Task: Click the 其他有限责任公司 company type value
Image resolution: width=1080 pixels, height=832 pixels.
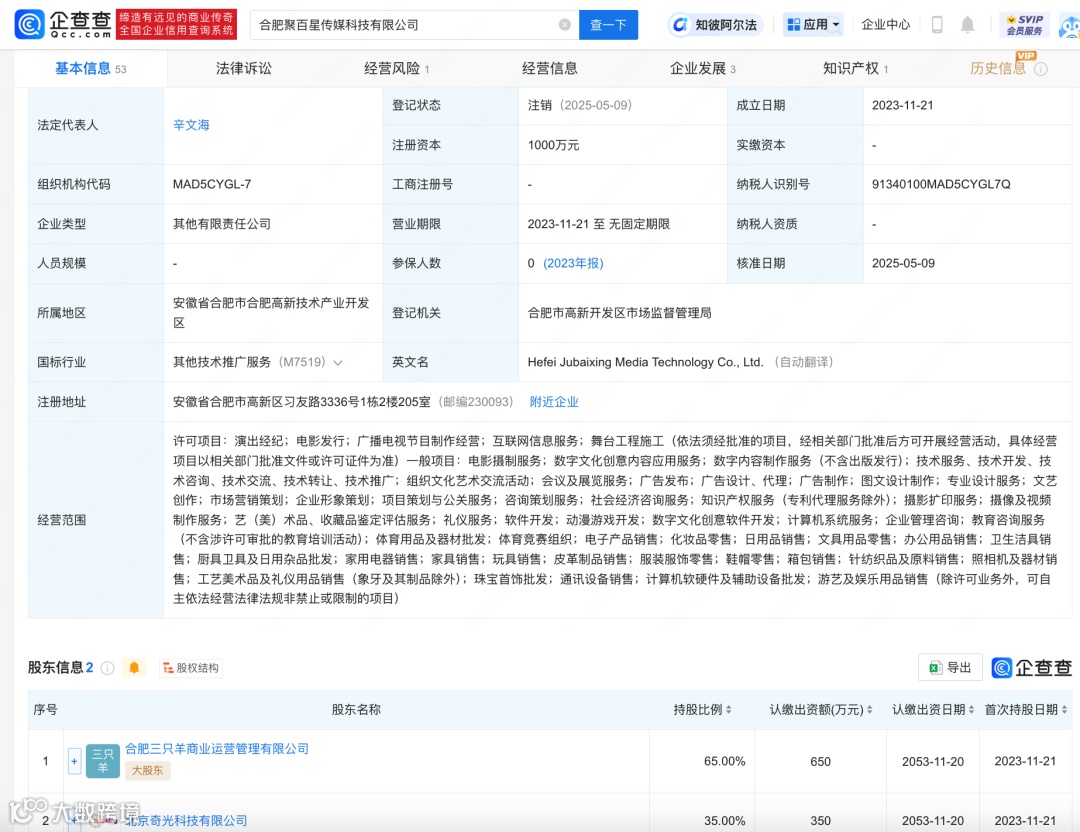Action: [222, 224]
